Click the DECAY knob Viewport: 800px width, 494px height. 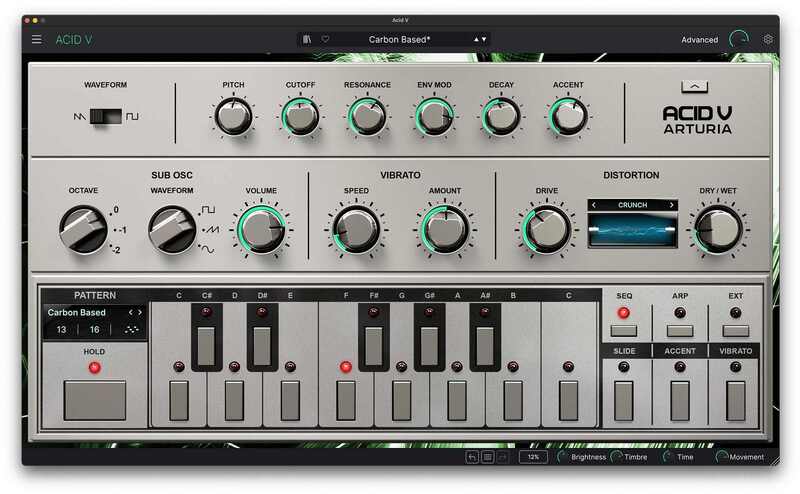pos(501,116)
